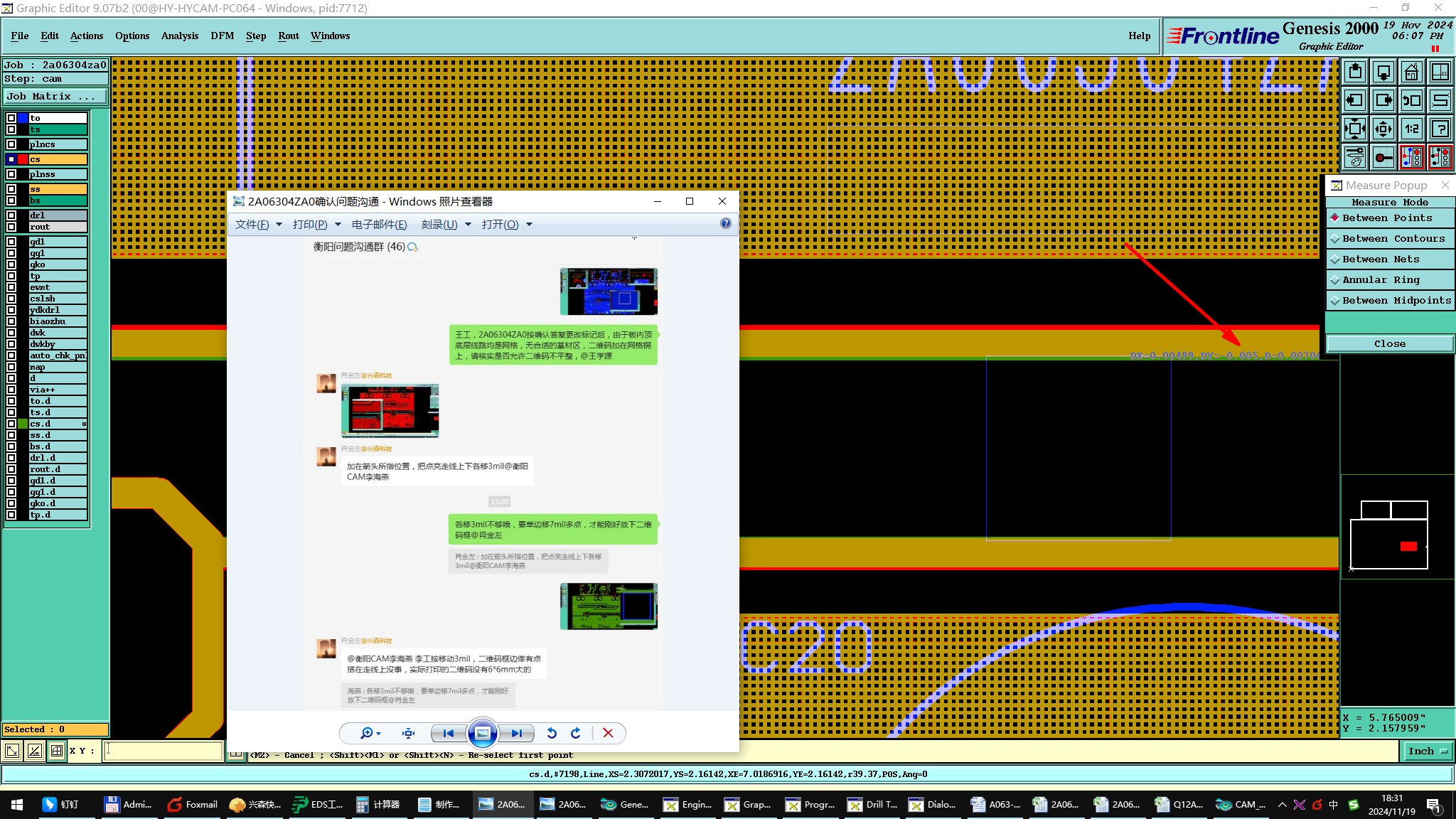Click the Home view icon
1456x819 pixels.
1411,72
